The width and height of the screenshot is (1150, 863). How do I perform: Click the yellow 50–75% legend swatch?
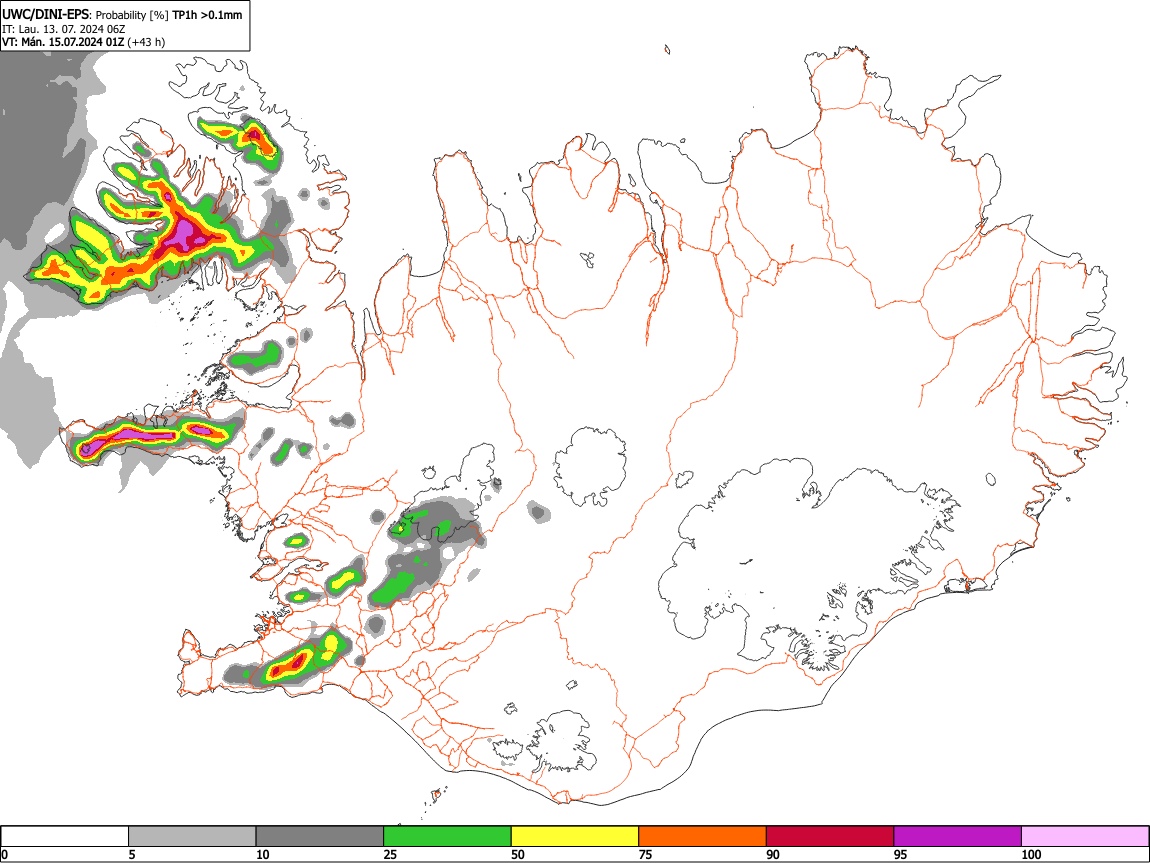coord(575,836)
